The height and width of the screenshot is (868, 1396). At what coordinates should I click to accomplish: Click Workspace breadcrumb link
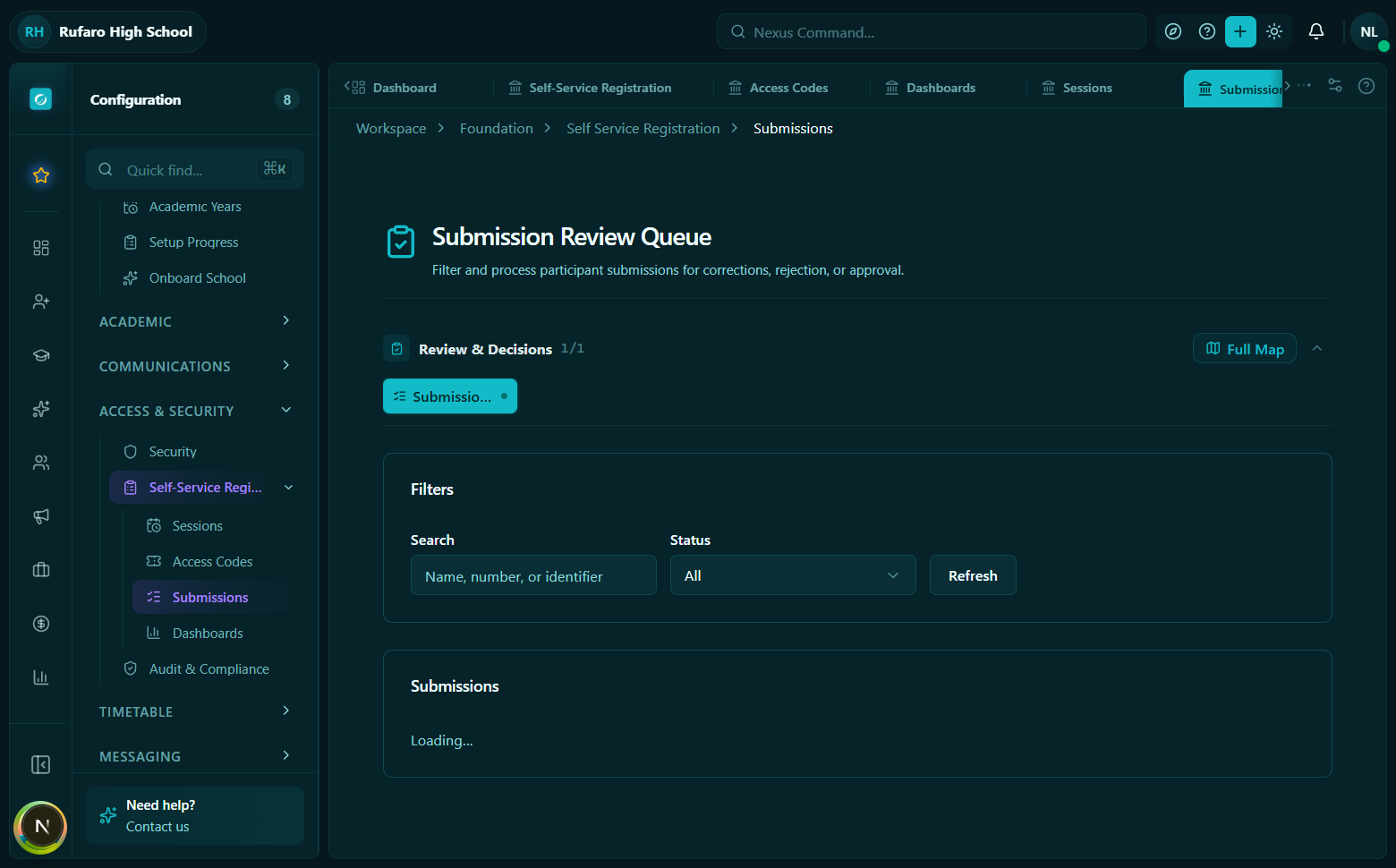[391, 129]
